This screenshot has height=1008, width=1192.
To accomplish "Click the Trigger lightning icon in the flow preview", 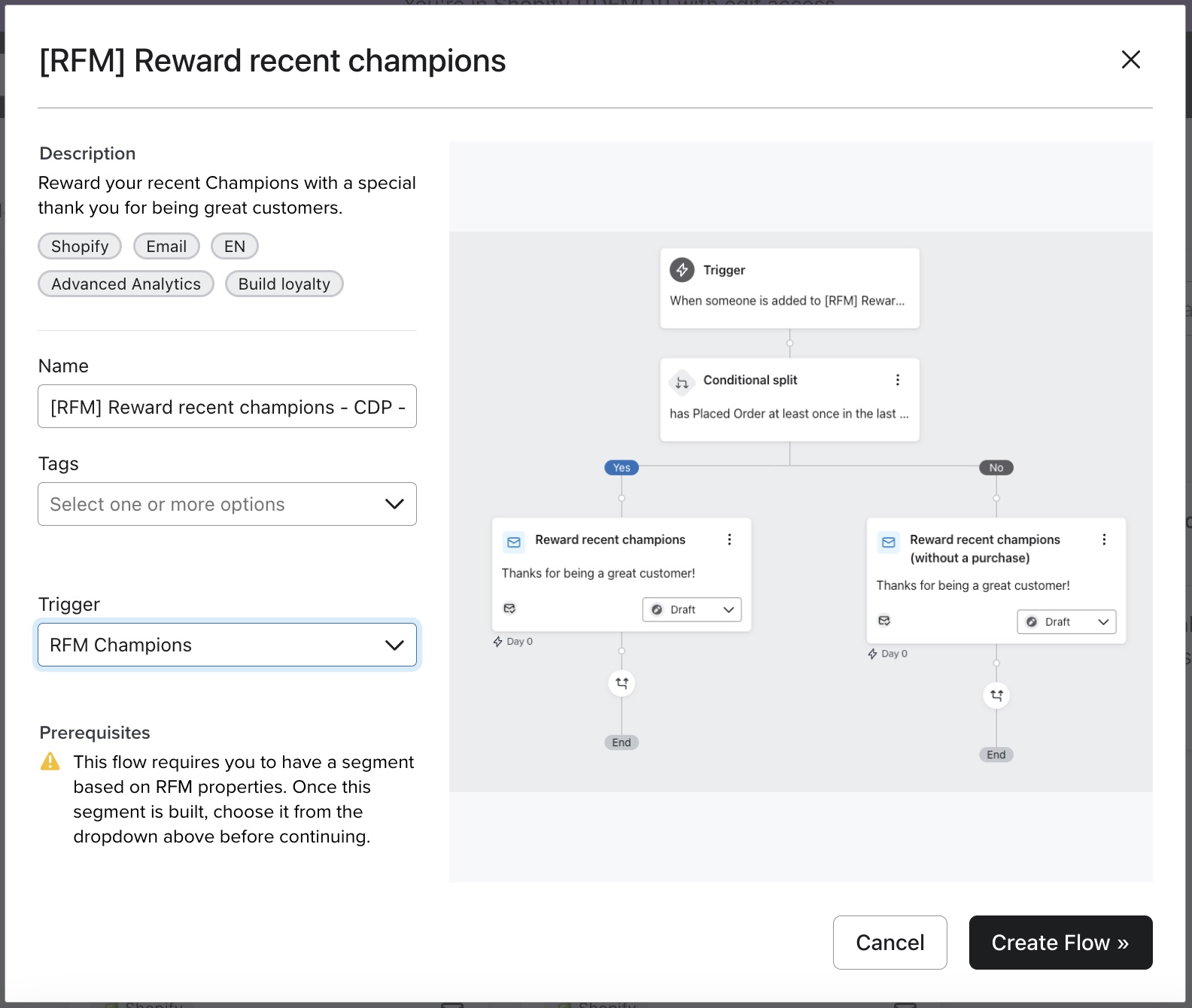I will (682, 269).
